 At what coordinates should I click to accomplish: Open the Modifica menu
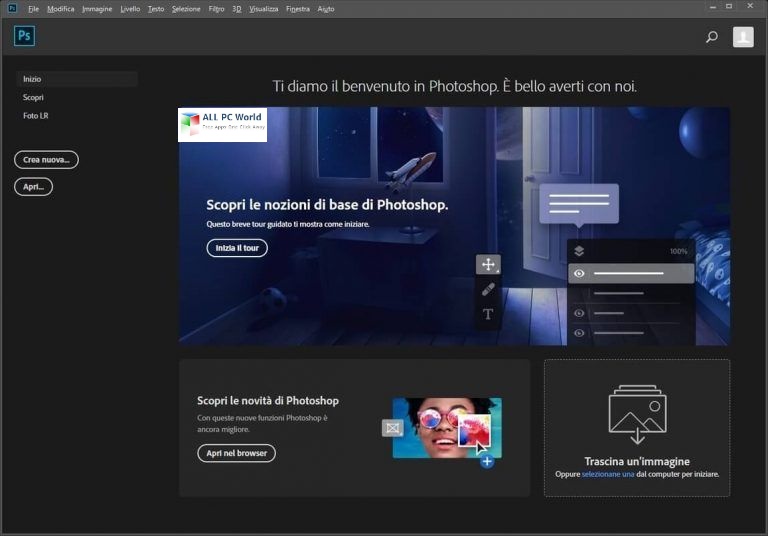[x=61, y=9]
